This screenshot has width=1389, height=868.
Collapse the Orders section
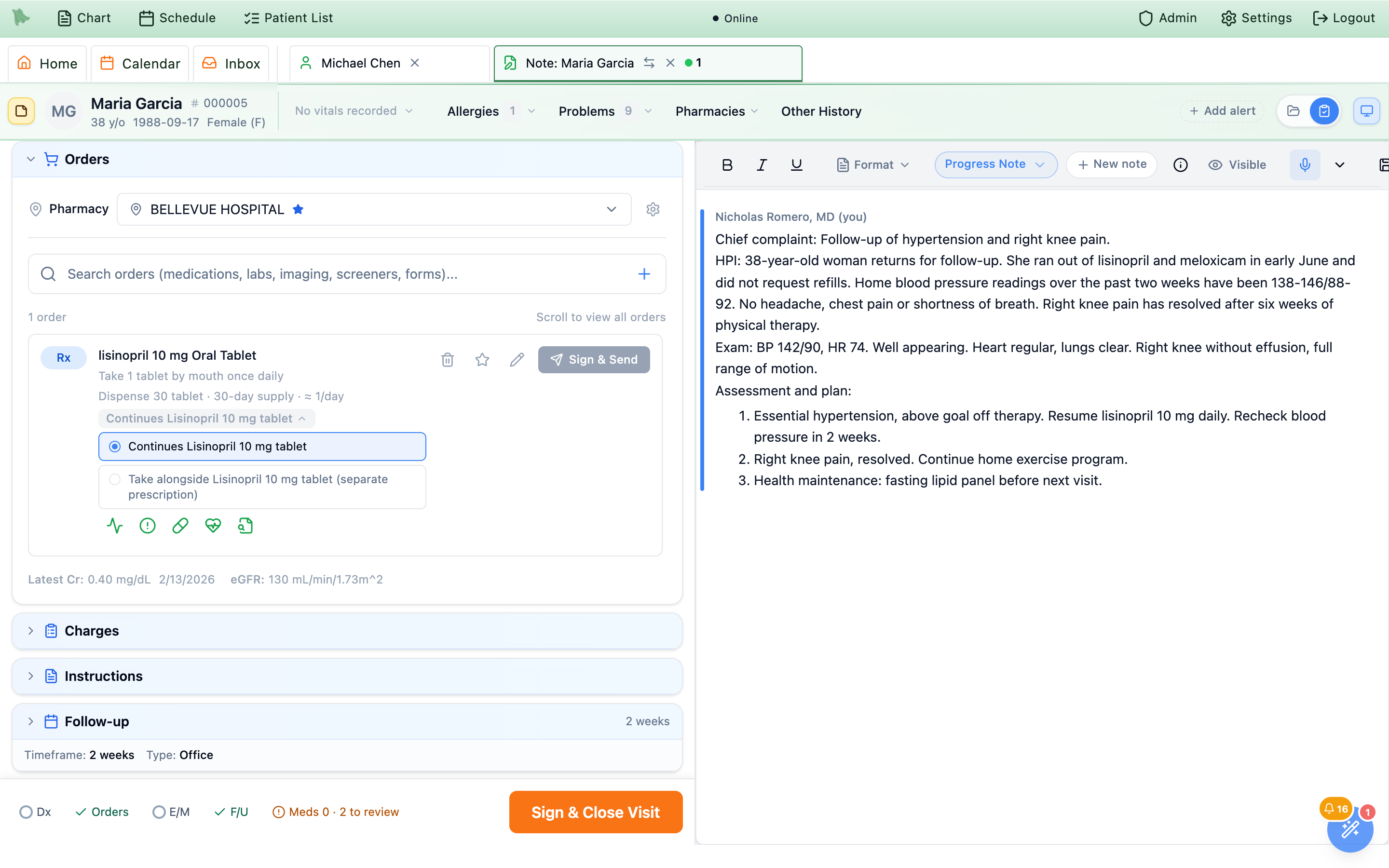point(347,159)
